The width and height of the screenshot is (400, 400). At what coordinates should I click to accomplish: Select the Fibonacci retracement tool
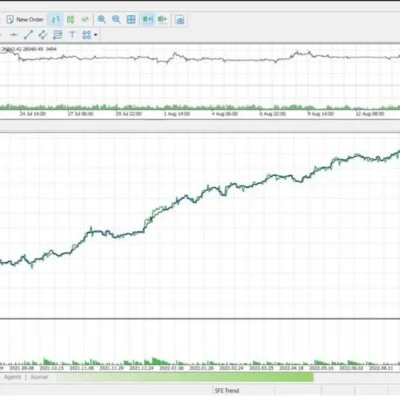point(57,35)
